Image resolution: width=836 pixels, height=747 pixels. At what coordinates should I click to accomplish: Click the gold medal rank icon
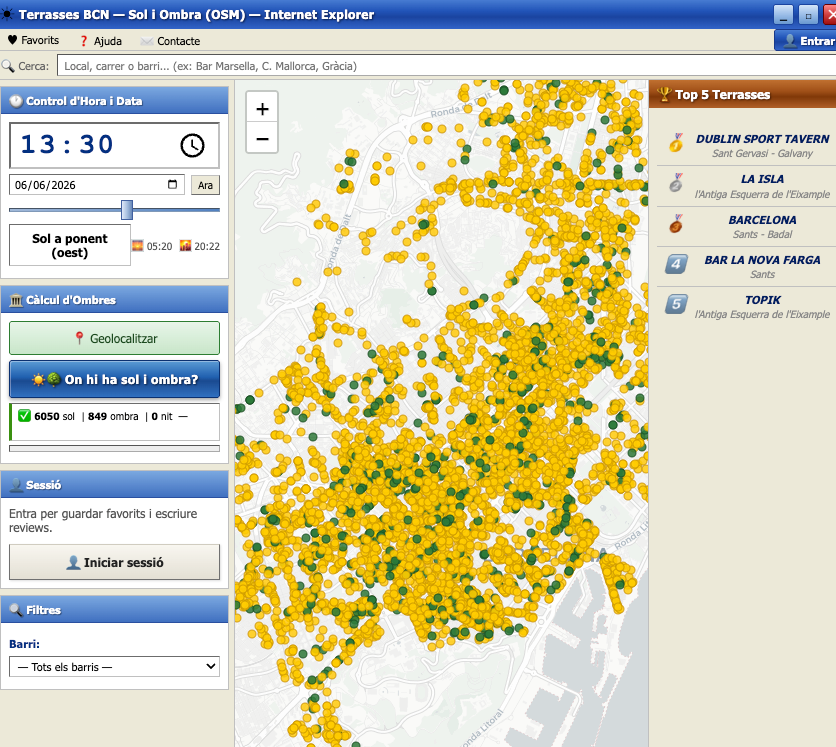(676, 143)
